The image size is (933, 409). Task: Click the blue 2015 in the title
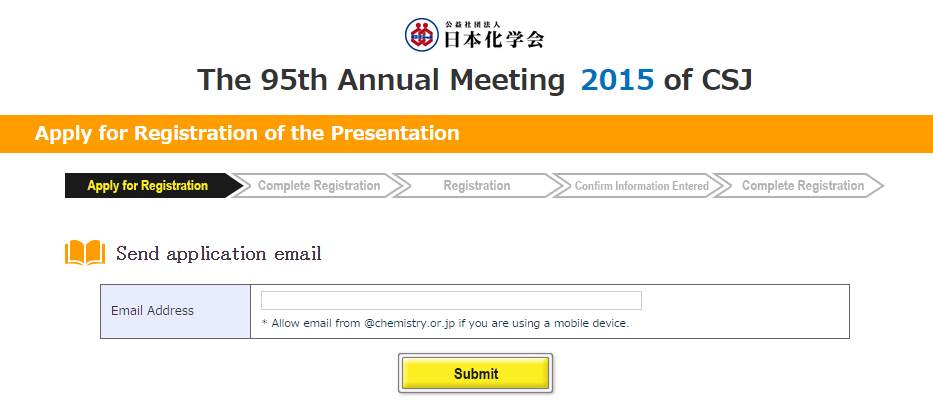(x=618, y=80)
